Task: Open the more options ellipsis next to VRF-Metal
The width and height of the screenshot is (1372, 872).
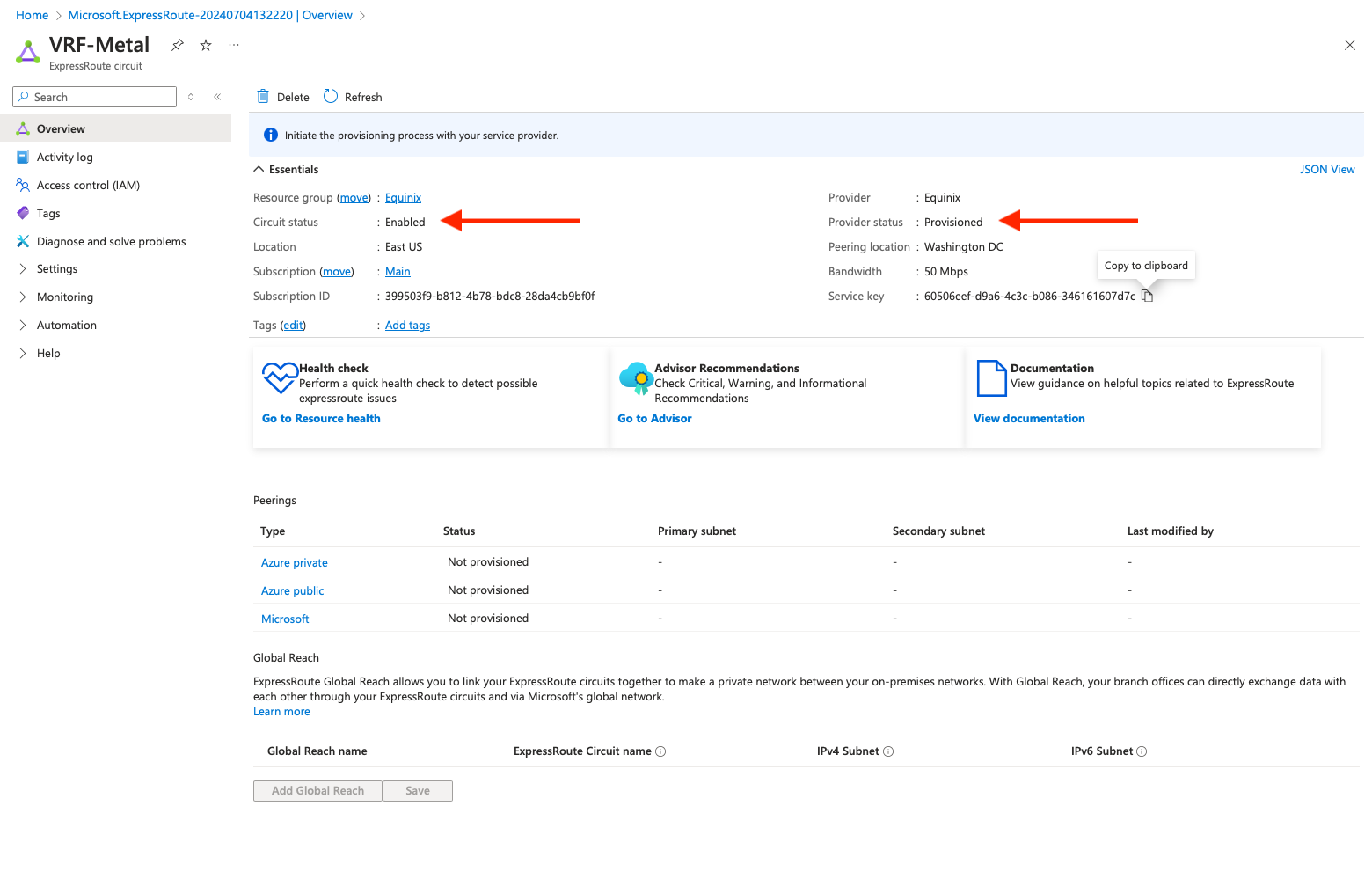Action: (x=234, y=45)
